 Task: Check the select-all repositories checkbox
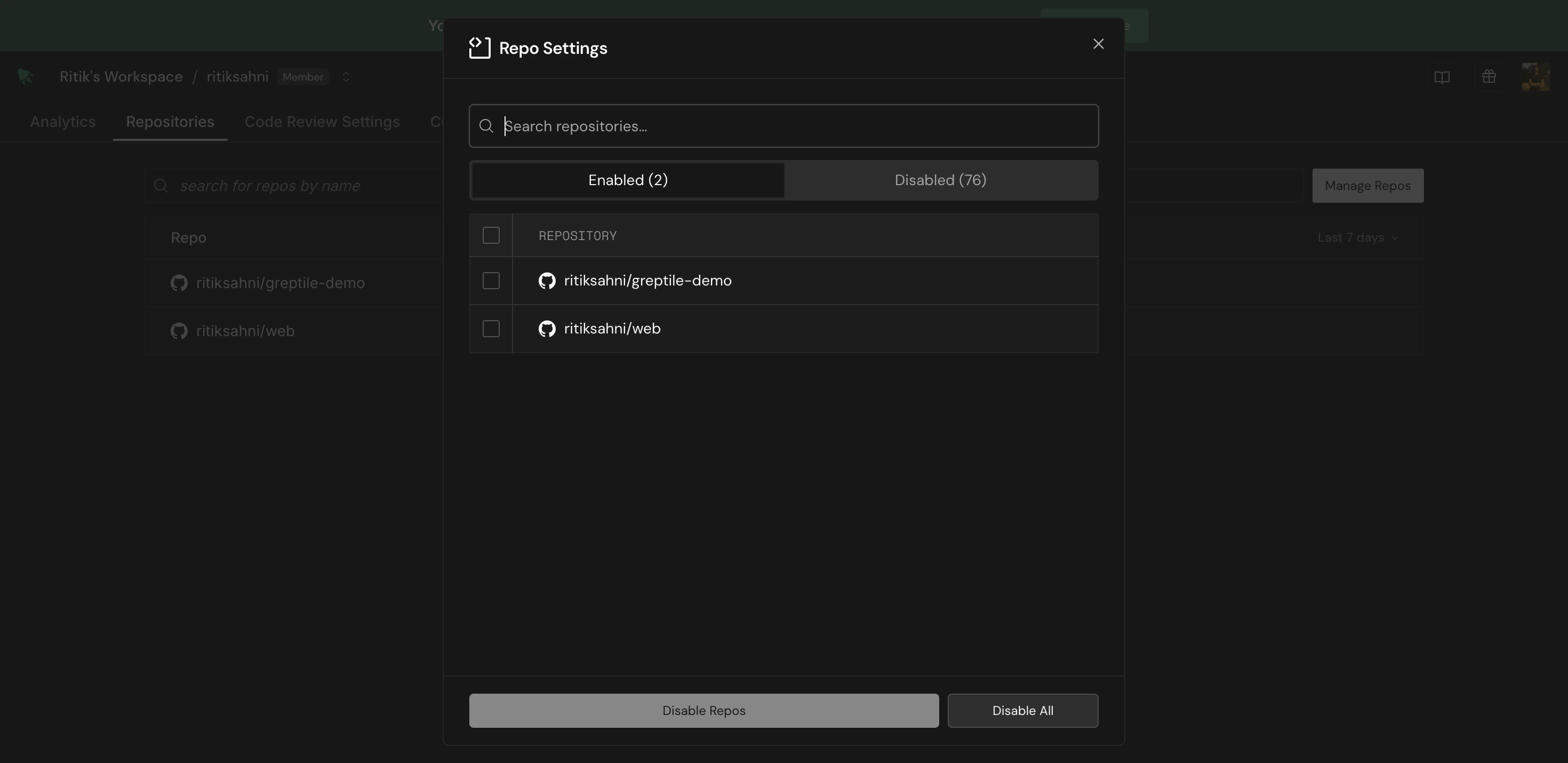coord(491,235)
